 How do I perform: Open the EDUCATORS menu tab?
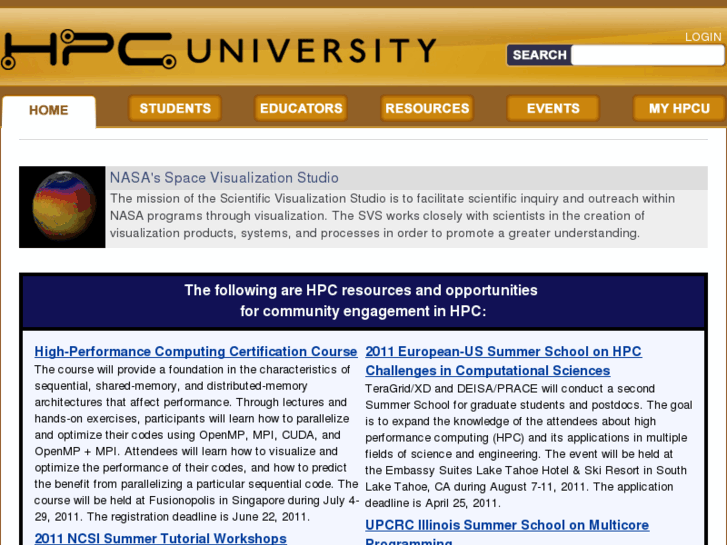coord(301,109)
